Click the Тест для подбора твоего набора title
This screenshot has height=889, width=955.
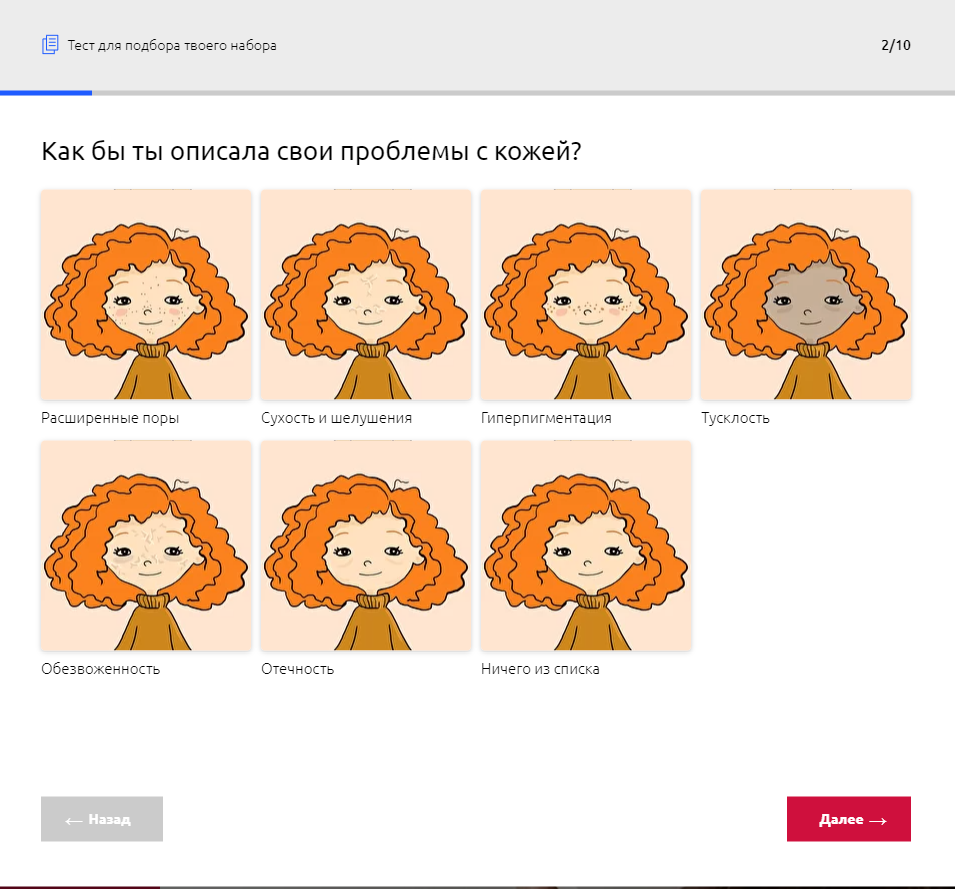pos(172,46)
